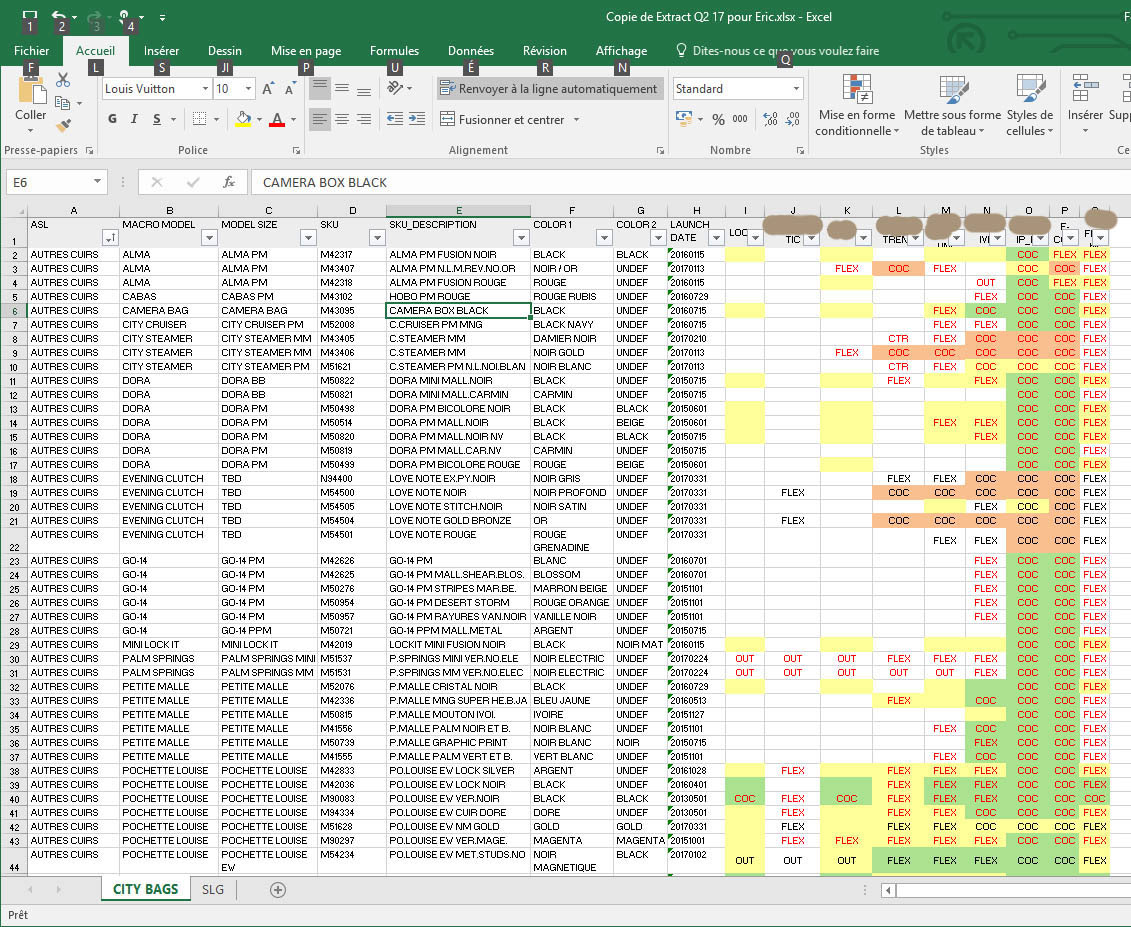The height and width of the screenshot is (927, 1131).
Task: Click the add new sheet plus icon
Action: (278, 889)
